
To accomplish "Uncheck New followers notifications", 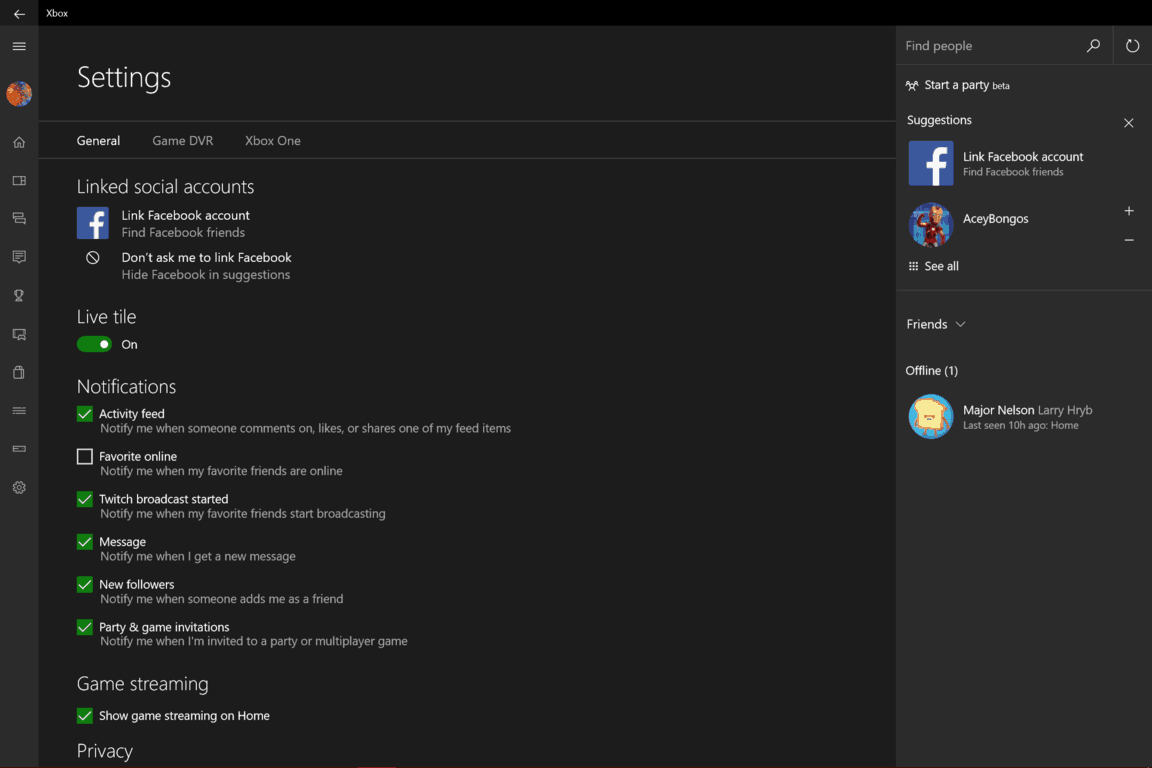I will [x=84, y=584].
